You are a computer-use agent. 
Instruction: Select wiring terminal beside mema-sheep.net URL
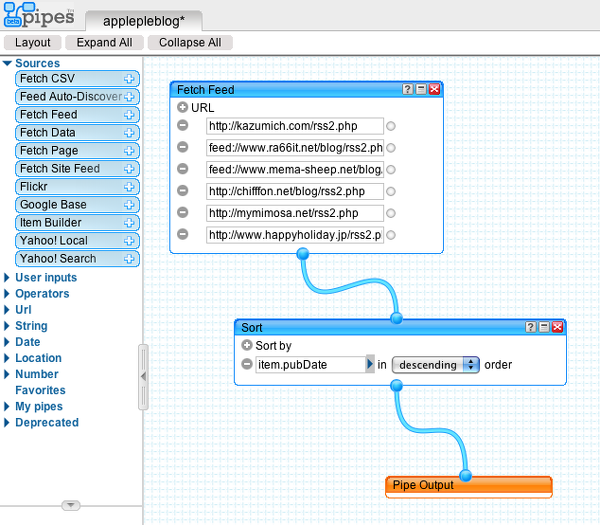pyautogui.click(x=391, y=170)
